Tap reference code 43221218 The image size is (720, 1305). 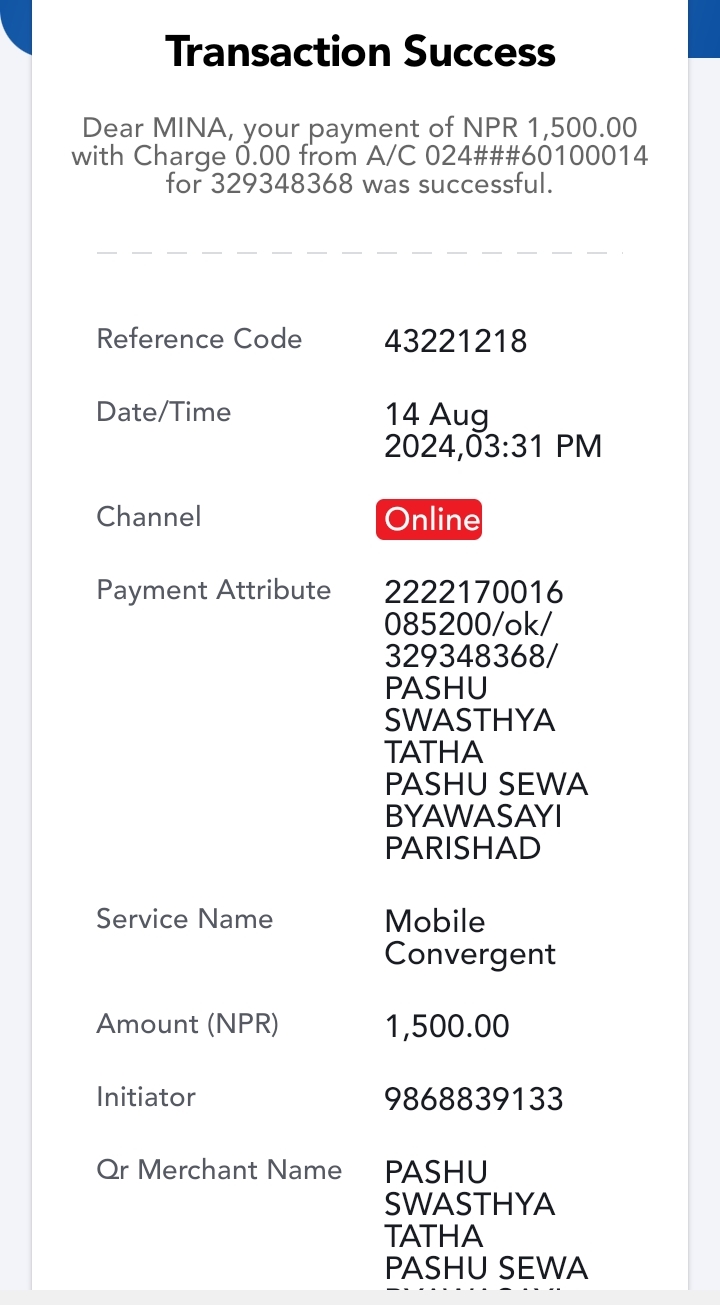tap(456, 342)
